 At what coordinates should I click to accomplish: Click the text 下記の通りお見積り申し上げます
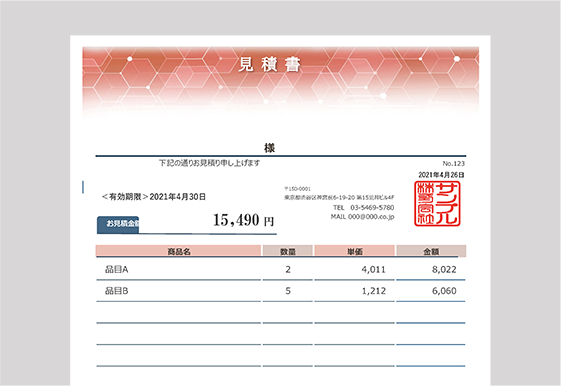[209, 163]
